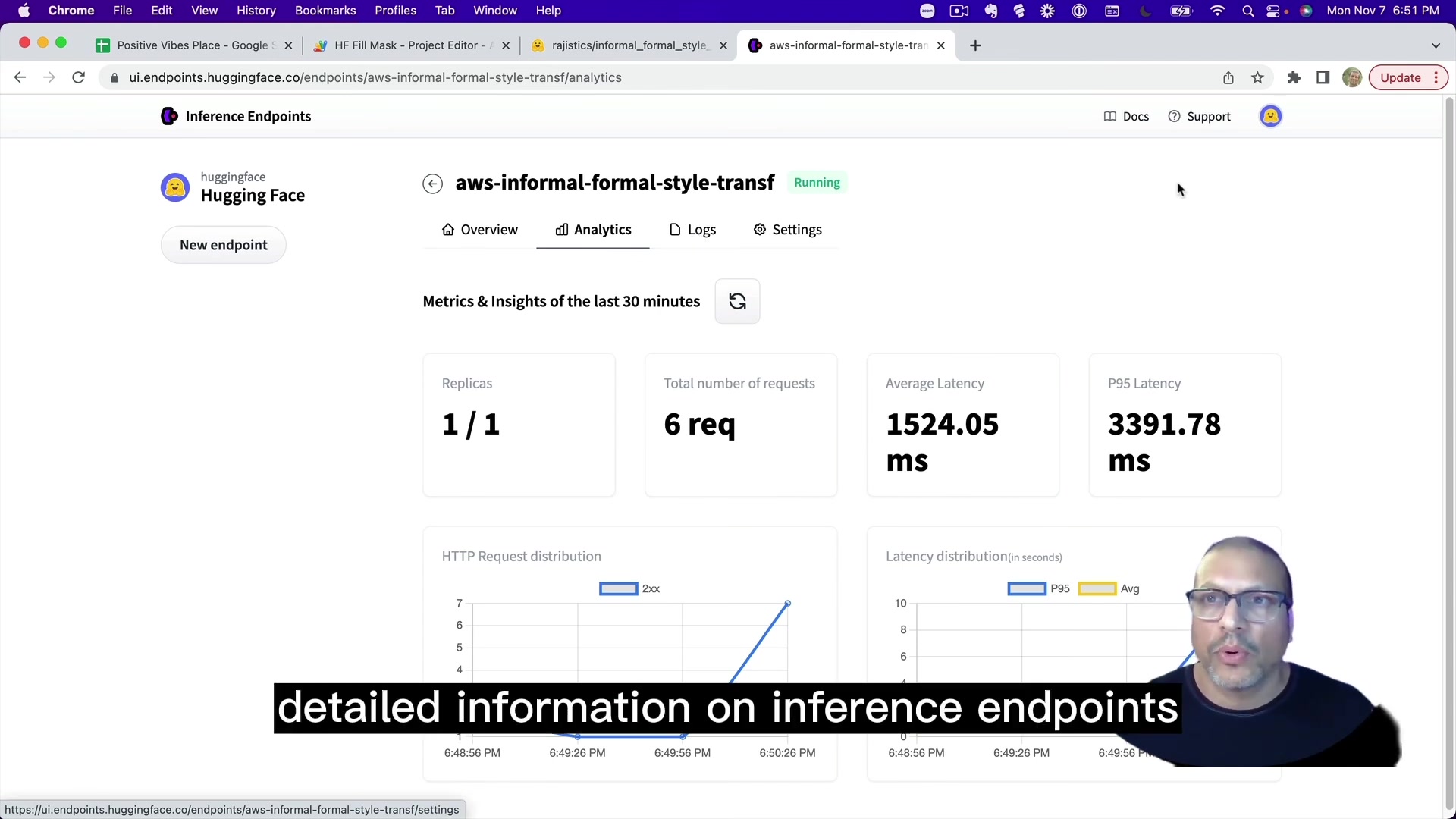Image resolution: width=1456 pixels, height=819 pixels.
Task: Click the last data point on HTTP chart
Action: click(x=787, y=604)
